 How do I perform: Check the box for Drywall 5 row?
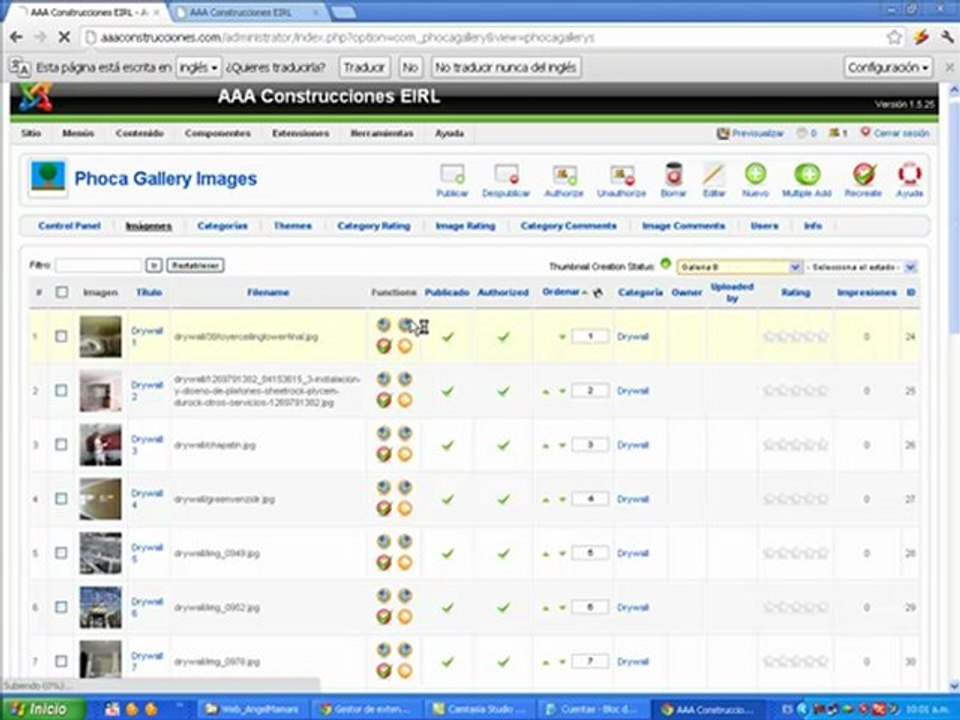(x=61, y=553)
